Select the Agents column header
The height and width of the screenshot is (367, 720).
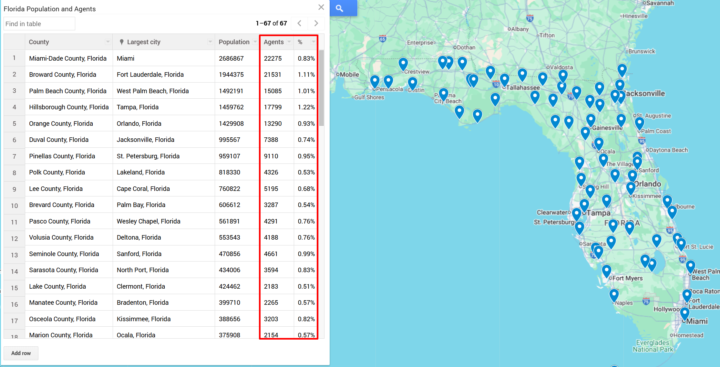pyautogui.click(x=277, y=42)
